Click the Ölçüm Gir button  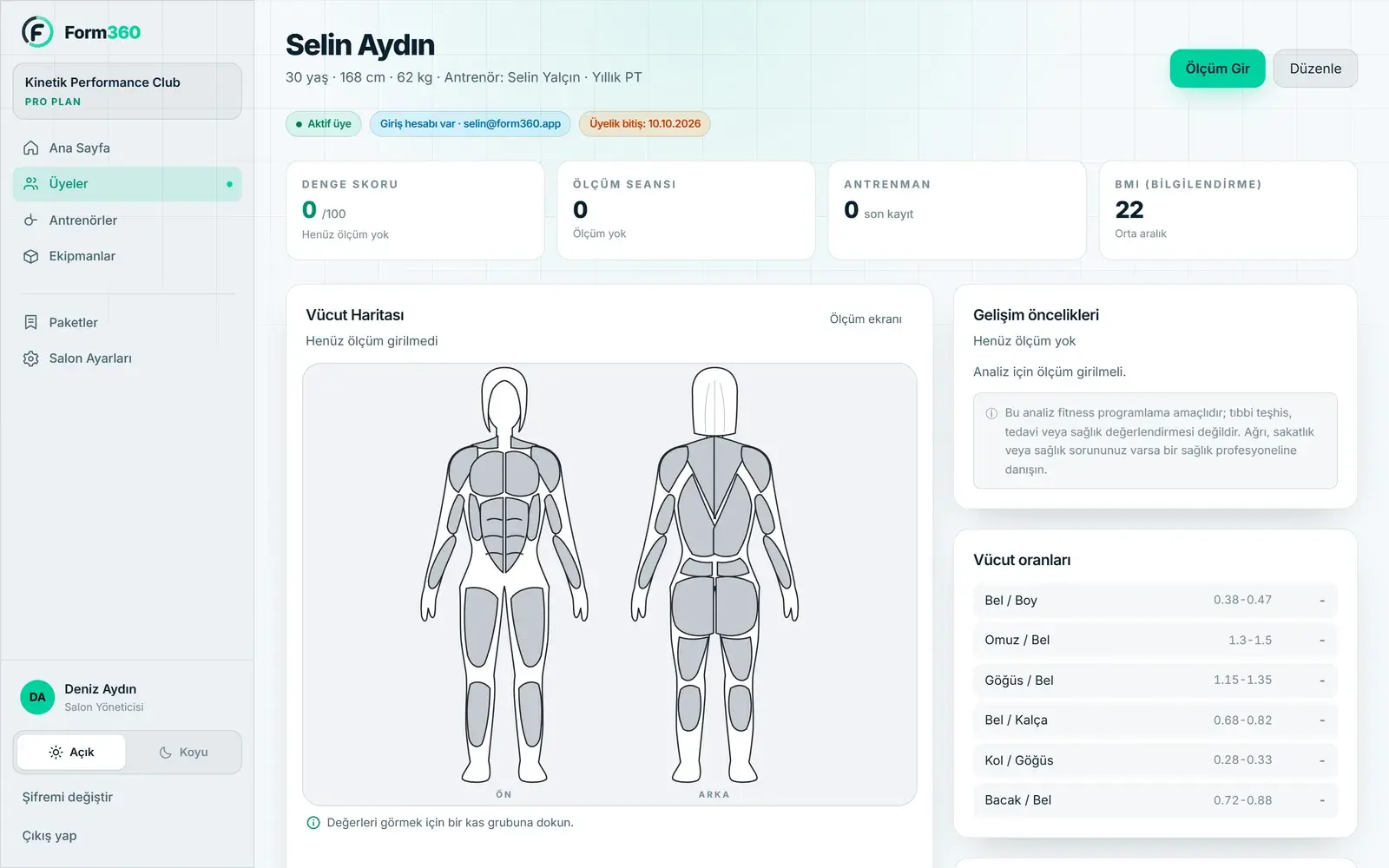[1217, 69]
